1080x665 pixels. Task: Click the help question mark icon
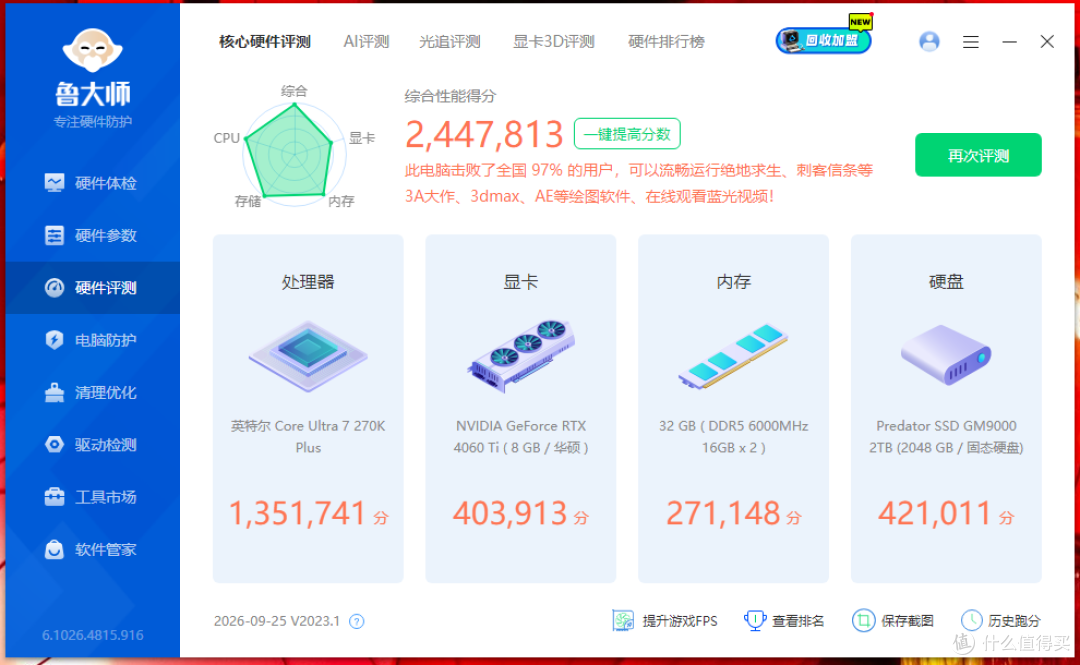click(x=356, y=622)
